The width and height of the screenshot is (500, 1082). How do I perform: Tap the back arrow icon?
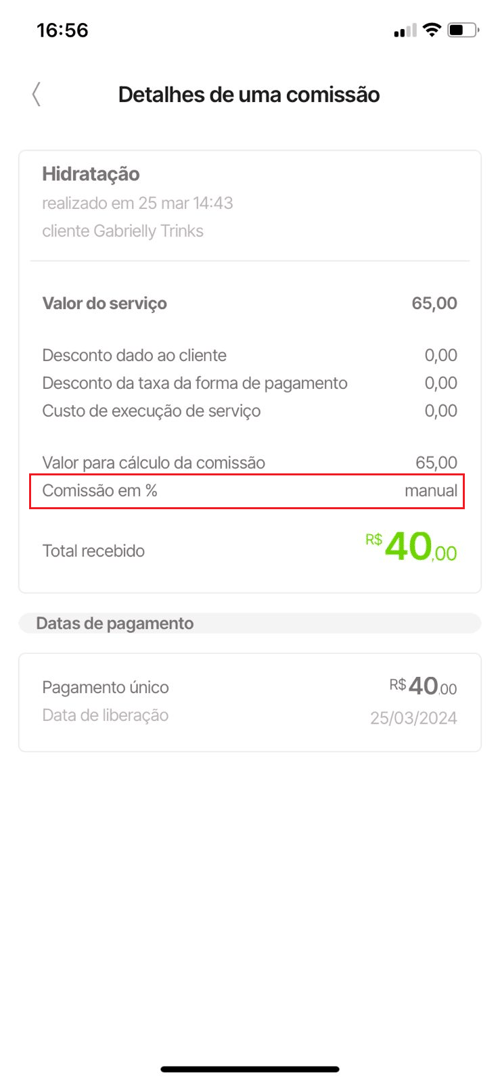[36, 95]
